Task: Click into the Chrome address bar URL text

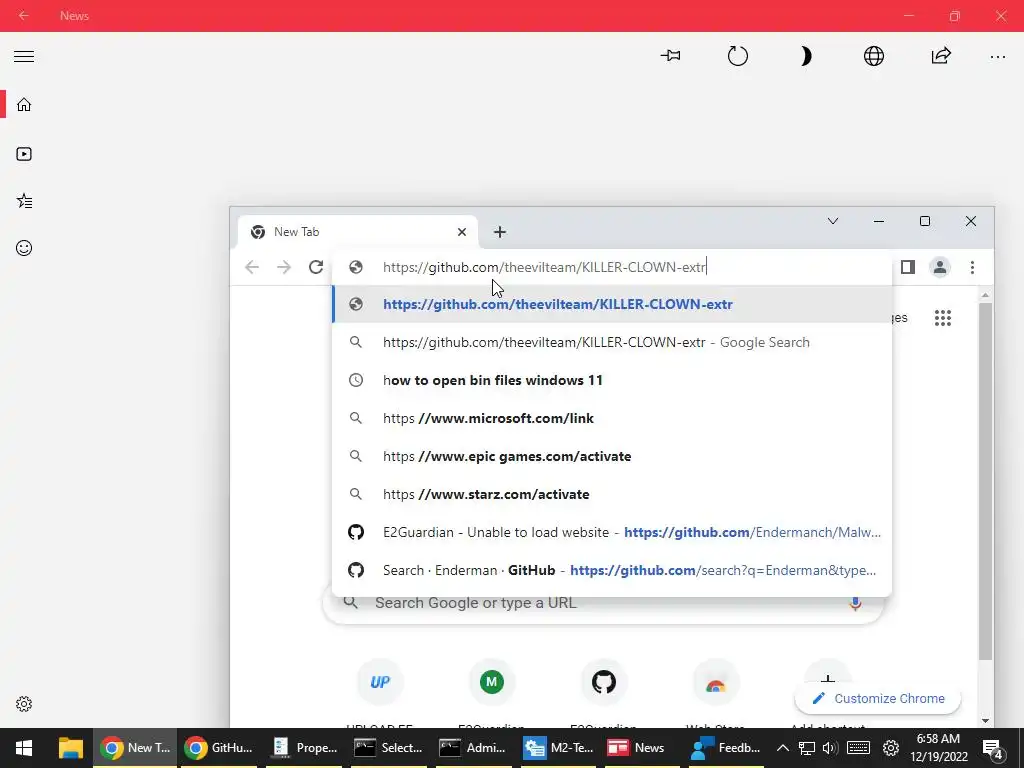Action: [x=544, y=267]
